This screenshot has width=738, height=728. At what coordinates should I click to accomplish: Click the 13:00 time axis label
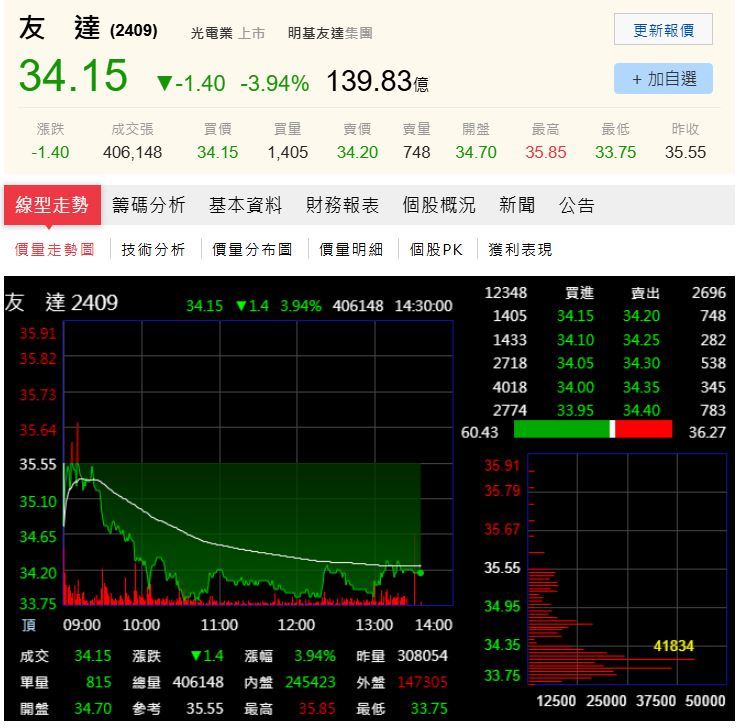[x=374, y=625]
